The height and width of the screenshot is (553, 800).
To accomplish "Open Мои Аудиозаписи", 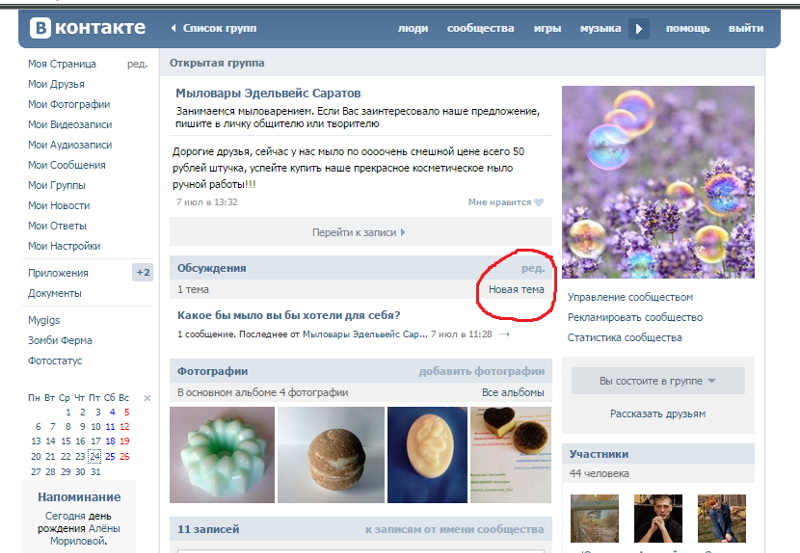I will [70, 145].
